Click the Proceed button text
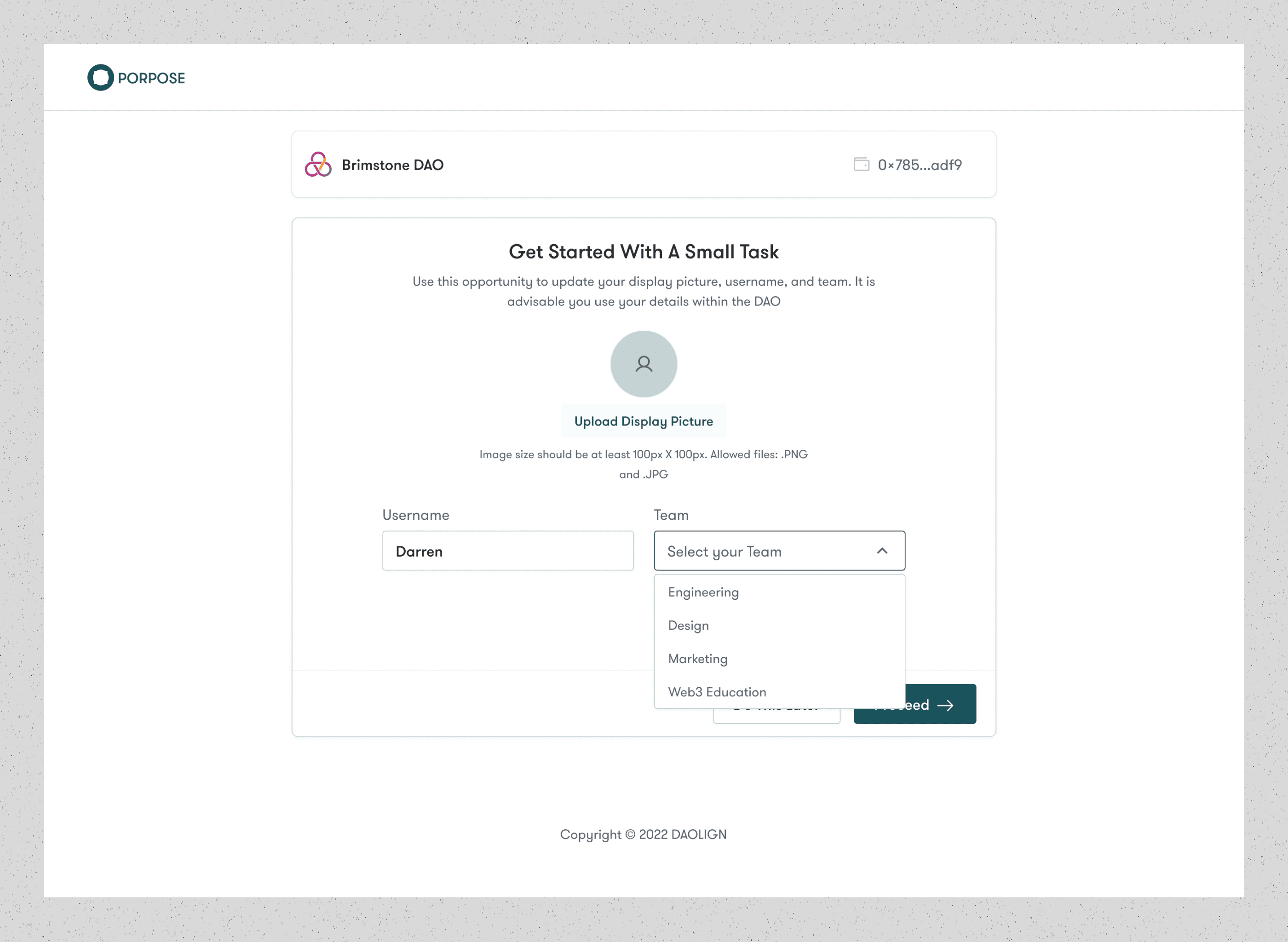Image resolution: width=1288 pixels, height=942 pixels. click(x=917, y=706)
